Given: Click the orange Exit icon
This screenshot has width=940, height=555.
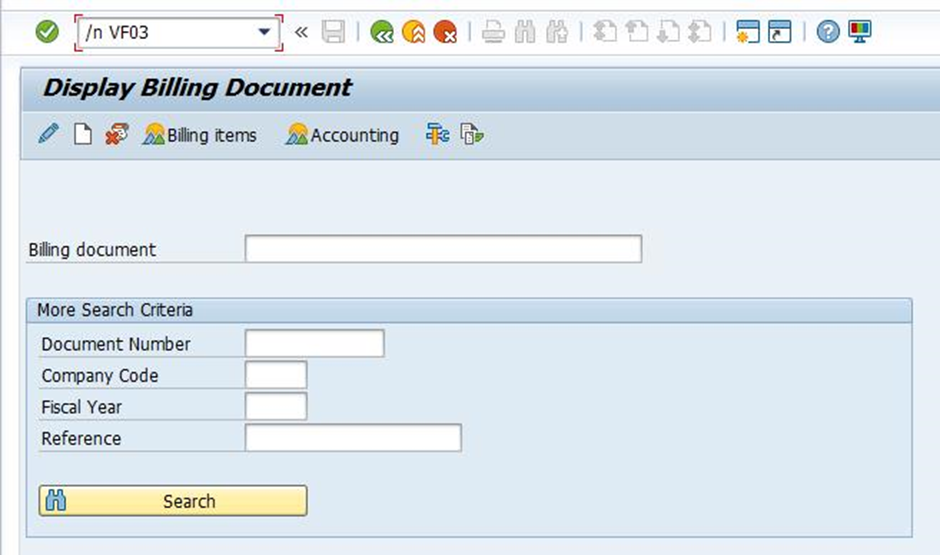Looking at the screenshot, I should (413, 32).
